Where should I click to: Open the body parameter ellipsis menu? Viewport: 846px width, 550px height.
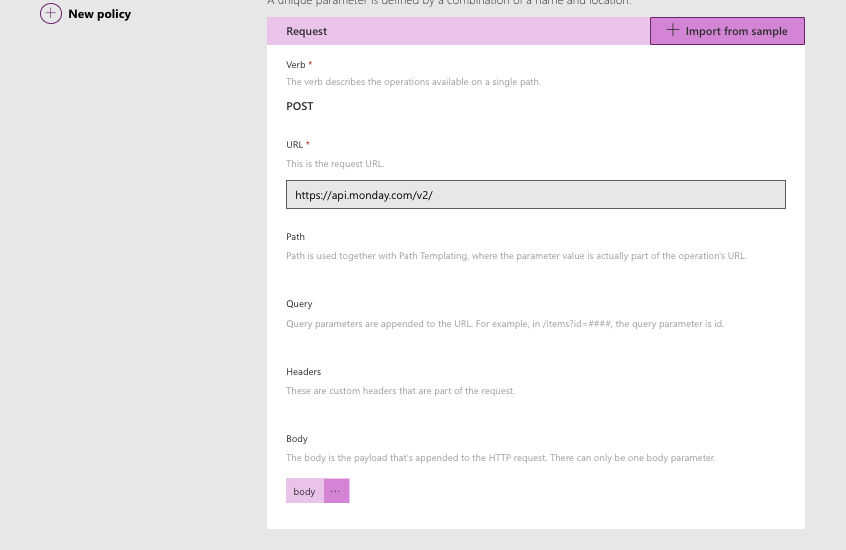[337, 491]
